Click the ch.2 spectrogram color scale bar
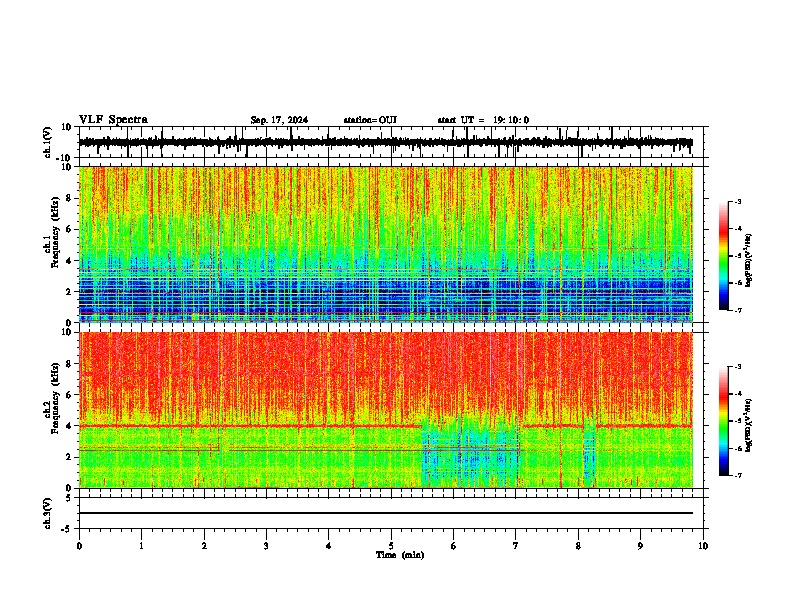Image resolution: width=792 pixels, height=612 pixels. (723, 421)
